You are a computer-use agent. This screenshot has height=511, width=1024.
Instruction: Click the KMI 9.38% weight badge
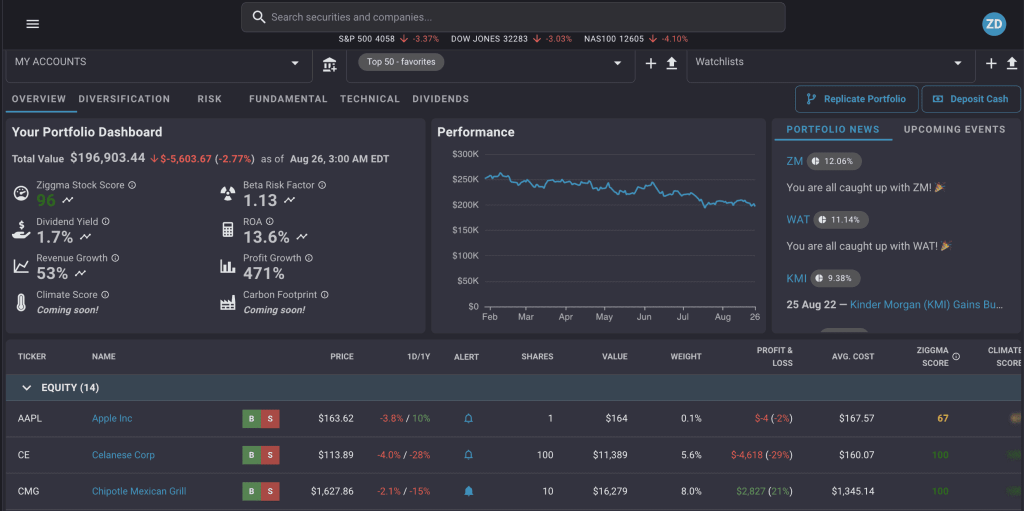[835, 278]
